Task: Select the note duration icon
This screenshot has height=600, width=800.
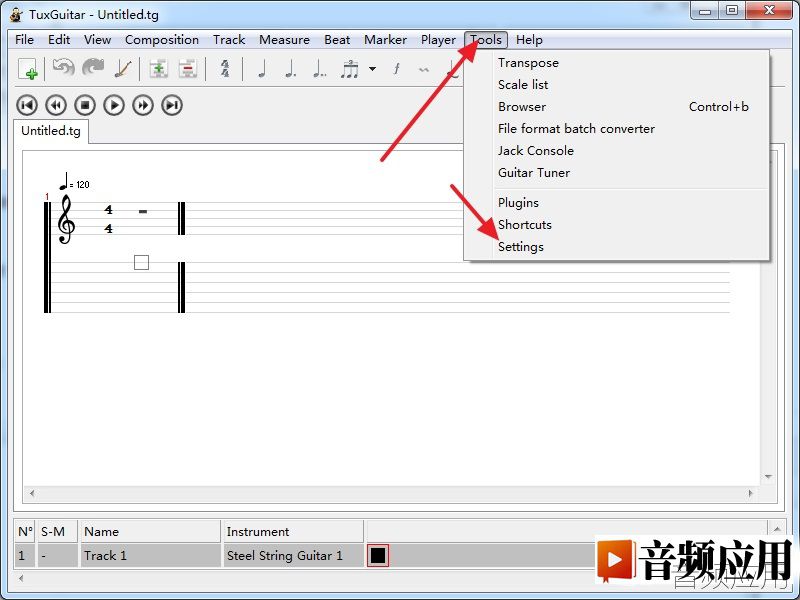Action: pyautogui.click(x=262, y=69)
